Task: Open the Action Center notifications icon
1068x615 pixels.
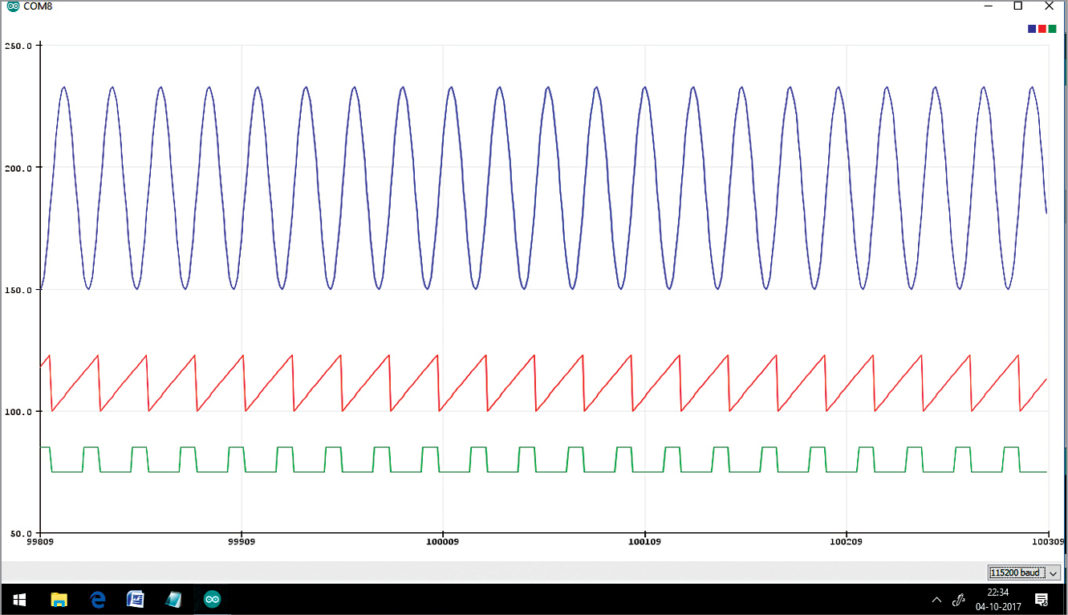Action: [1040, 599]
